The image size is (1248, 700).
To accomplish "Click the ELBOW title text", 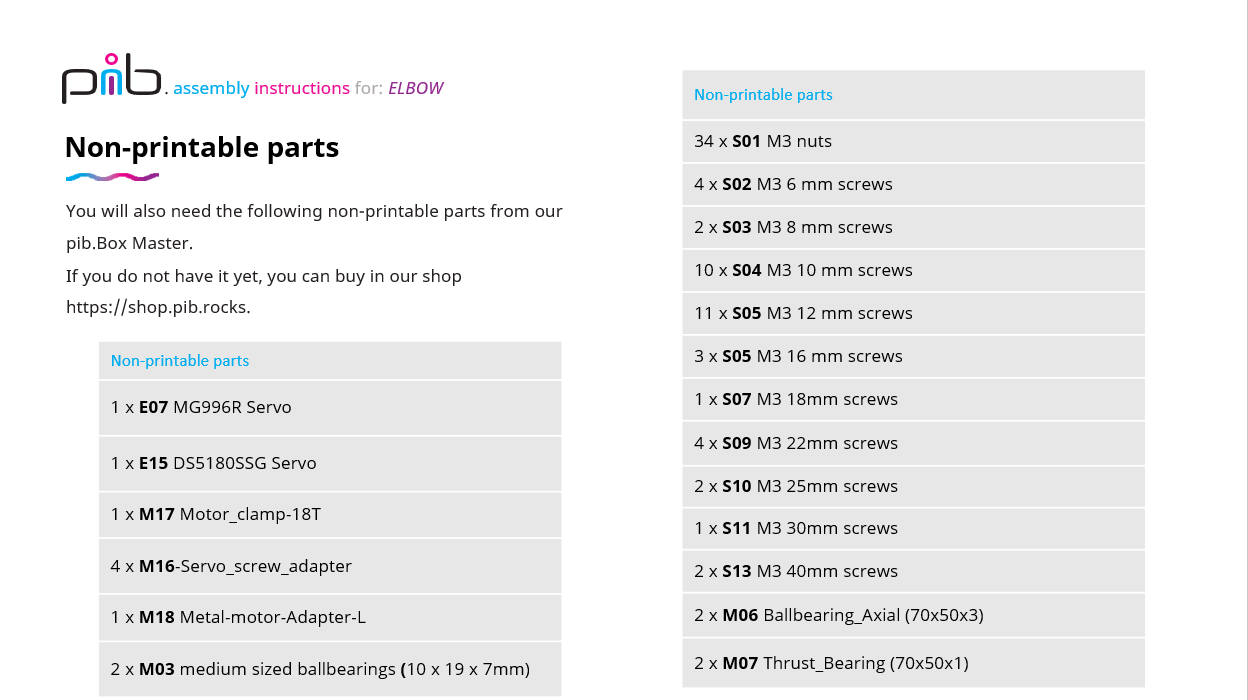I will tap(415, 88).
